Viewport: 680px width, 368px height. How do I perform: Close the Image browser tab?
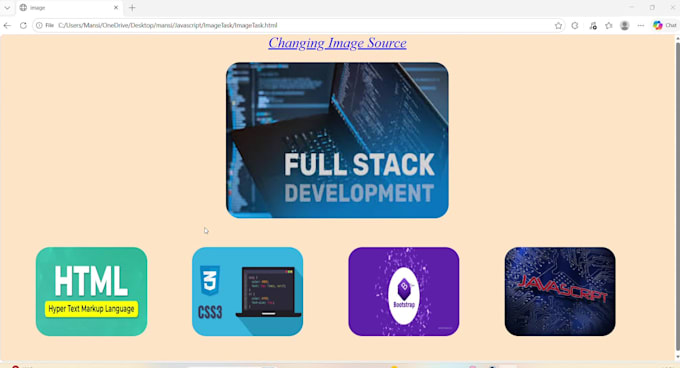coord(116,7)
